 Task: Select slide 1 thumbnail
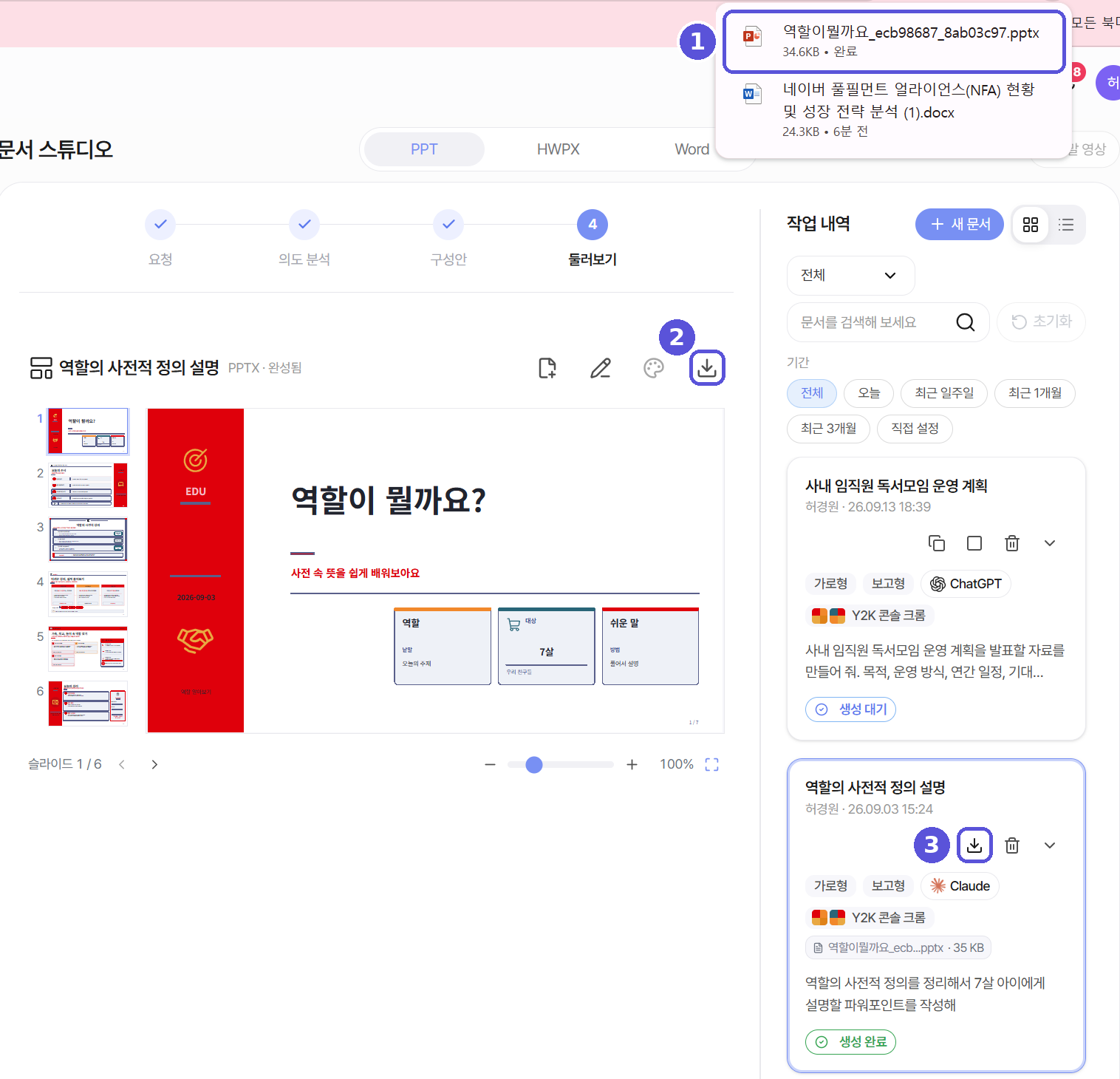(x=88, y=431)
